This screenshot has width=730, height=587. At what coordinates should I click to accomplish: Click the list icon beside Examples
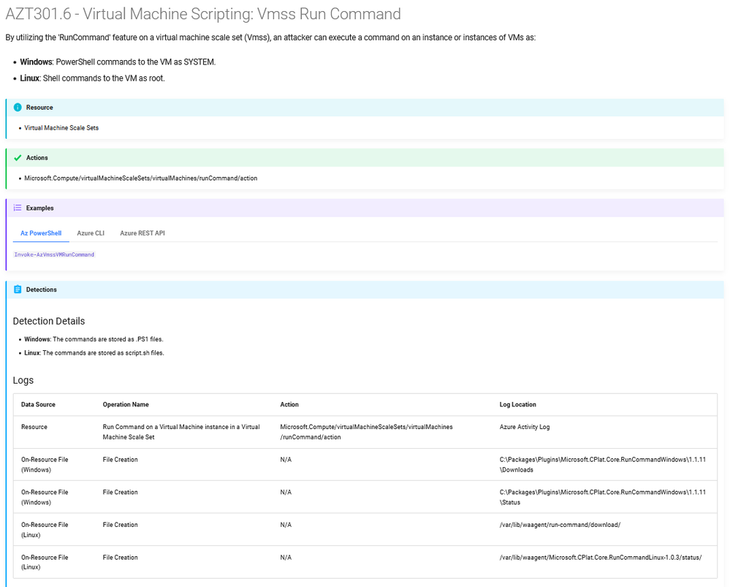(17, 208)
